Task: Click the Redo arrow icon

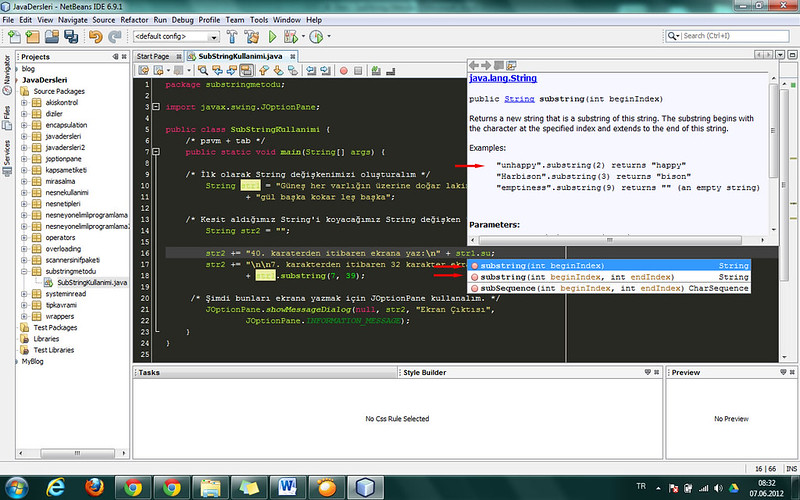Action: [114, 36]
